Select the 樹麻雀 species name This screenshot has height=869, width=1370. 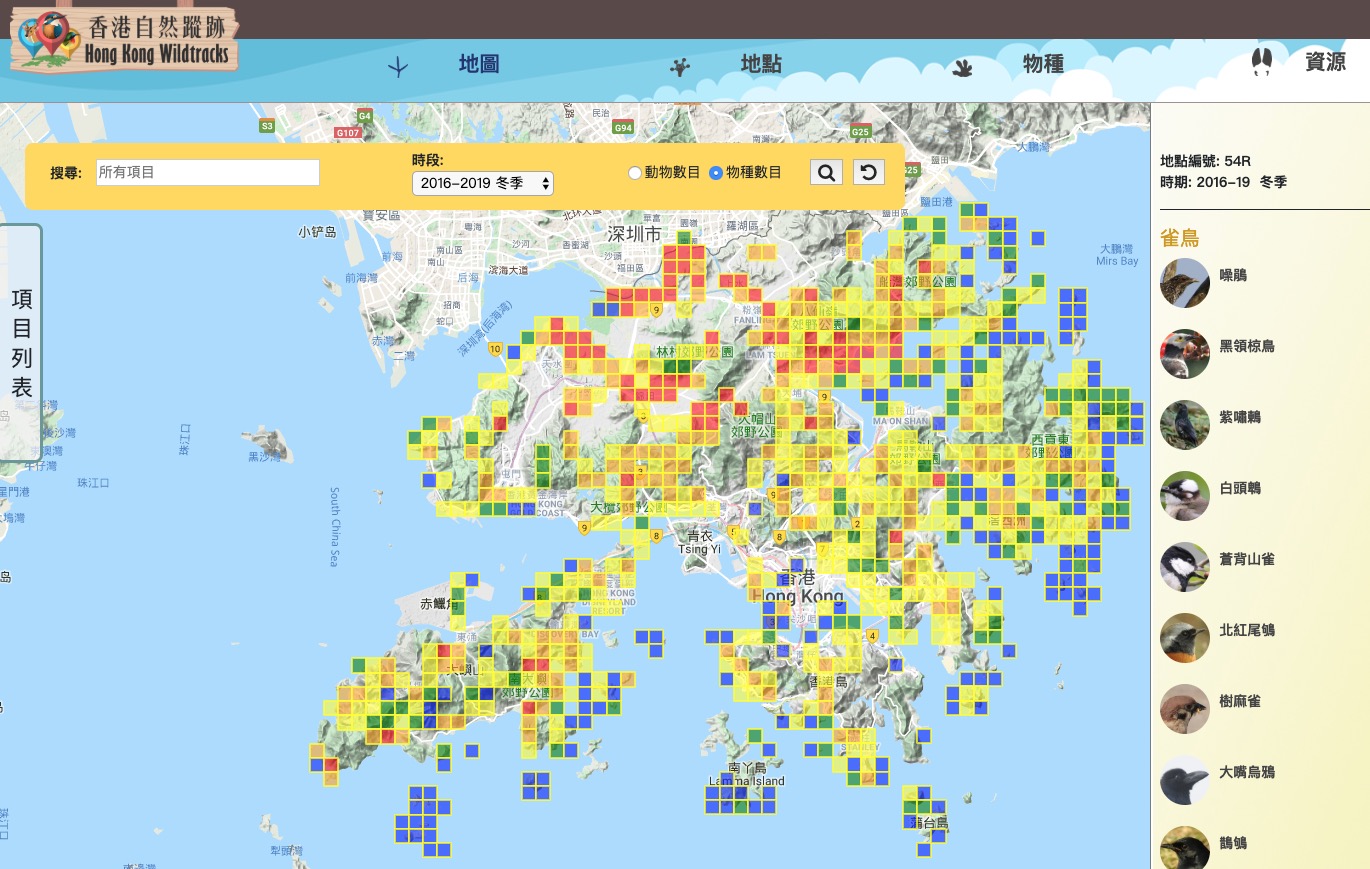(x=1240, y=701)
